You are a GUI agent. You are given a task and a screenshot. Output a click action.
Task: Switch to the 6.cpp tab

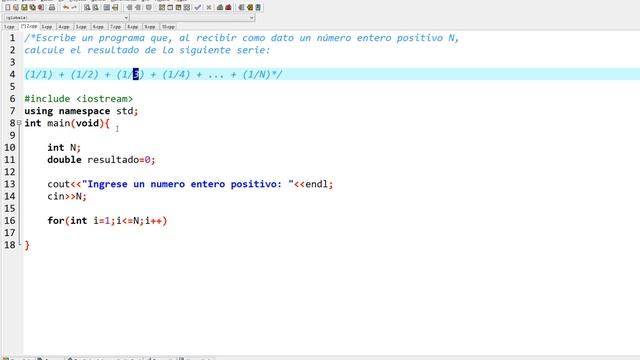[98, 27]
